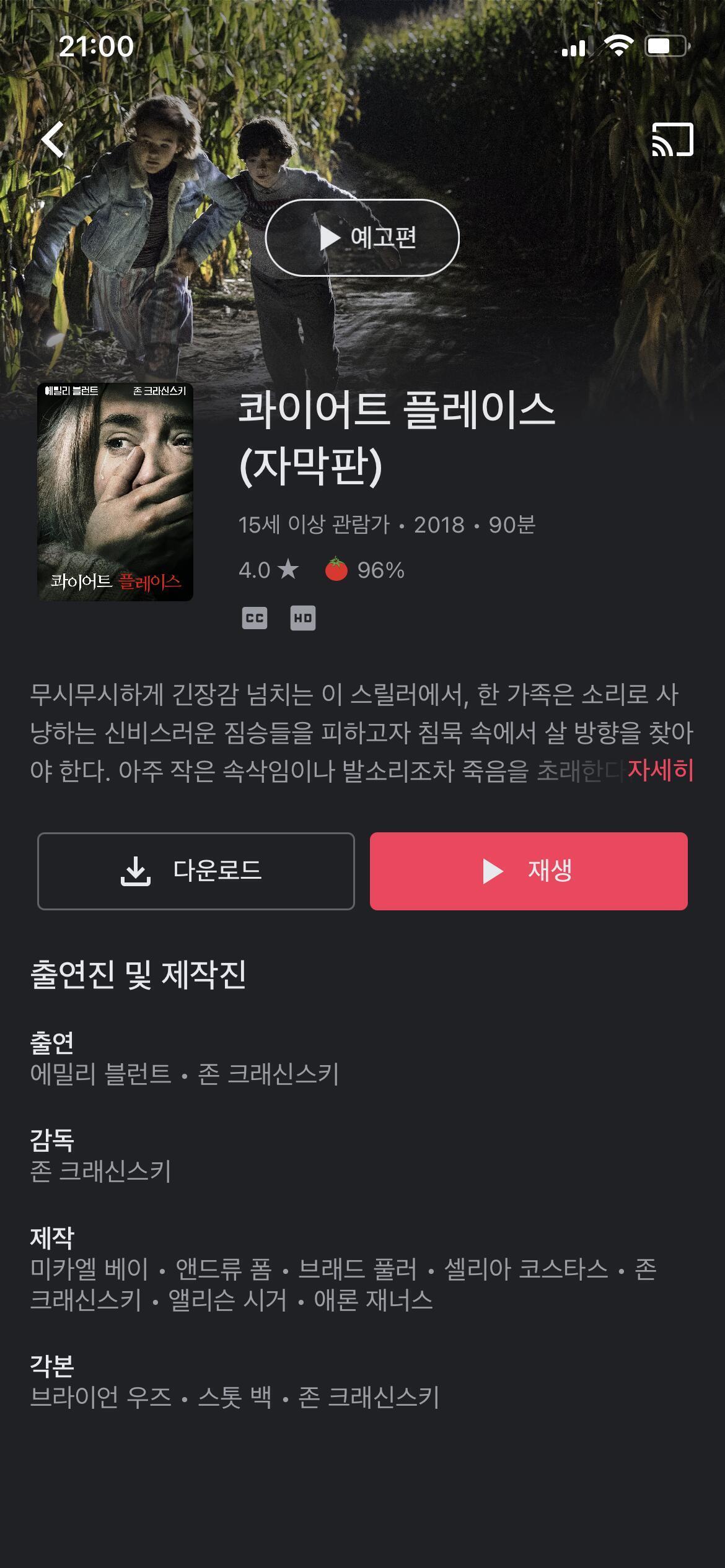725x1568 pixels.
Task: Select producer 애론 재너스
Action: [373, 1300]
